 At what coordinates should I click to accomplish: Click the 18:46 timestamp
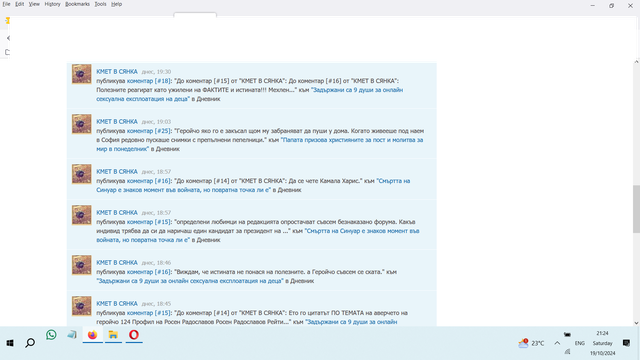(156, 263)
